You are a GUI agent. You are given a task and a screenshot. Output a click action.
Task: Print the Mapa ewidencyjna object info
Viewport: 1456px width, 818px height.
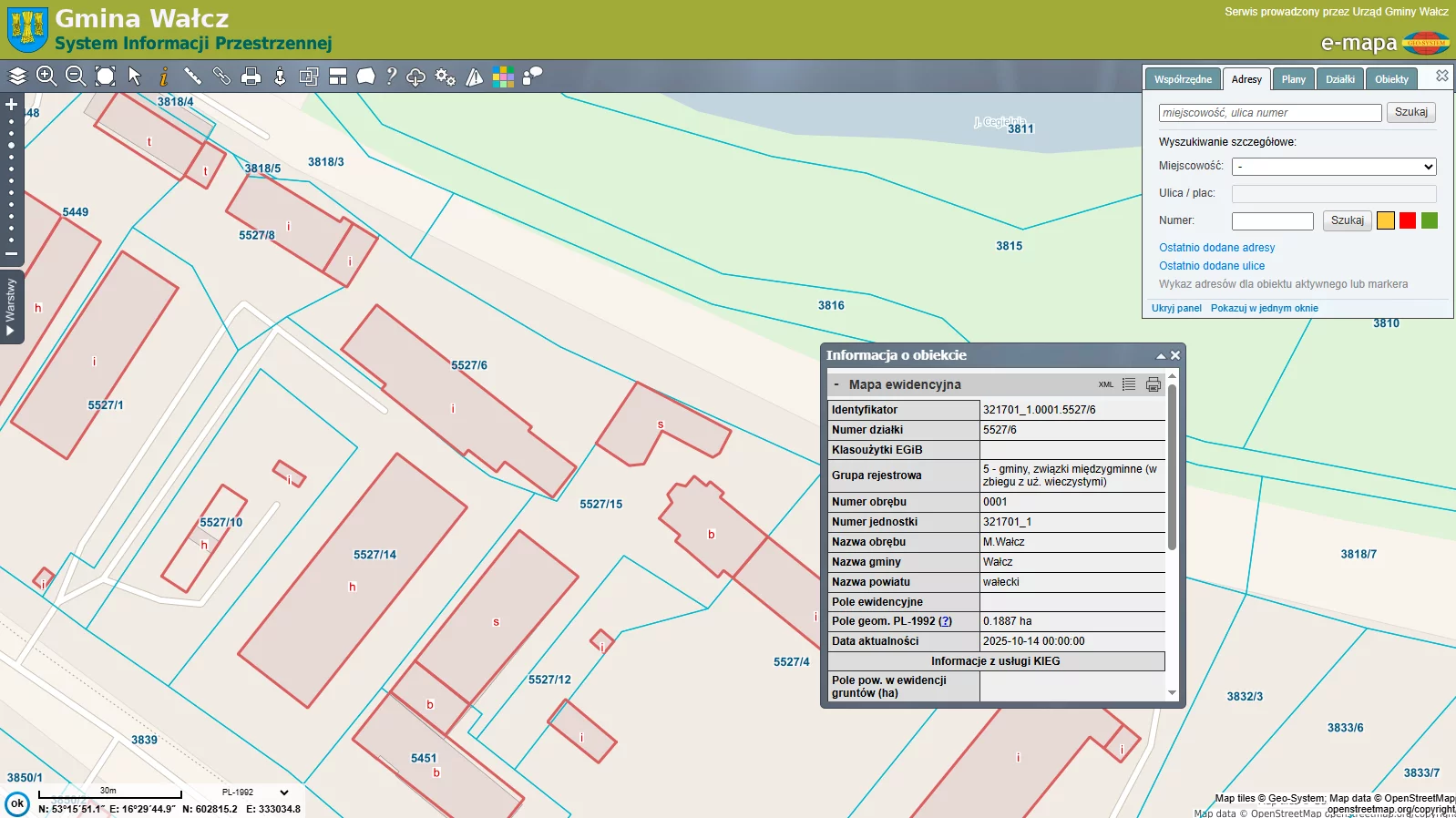1153,384
